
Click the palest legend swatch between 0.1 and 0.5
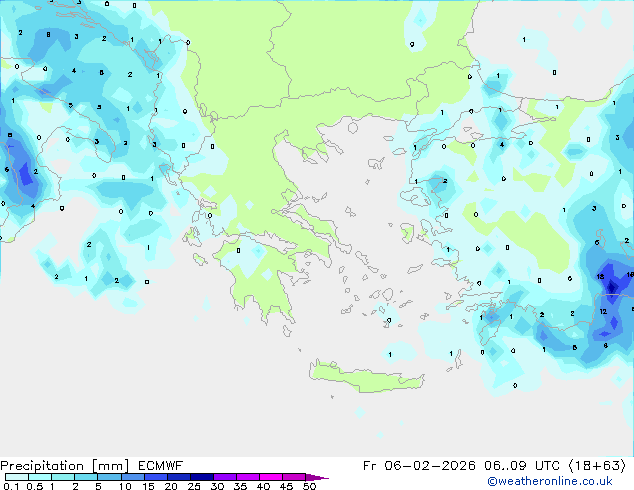17,477
